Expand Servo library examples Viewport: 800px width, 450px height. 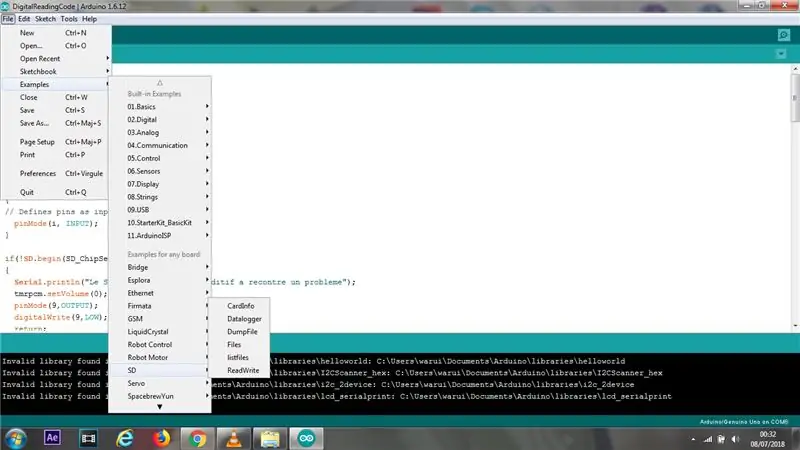pos(160,383)
